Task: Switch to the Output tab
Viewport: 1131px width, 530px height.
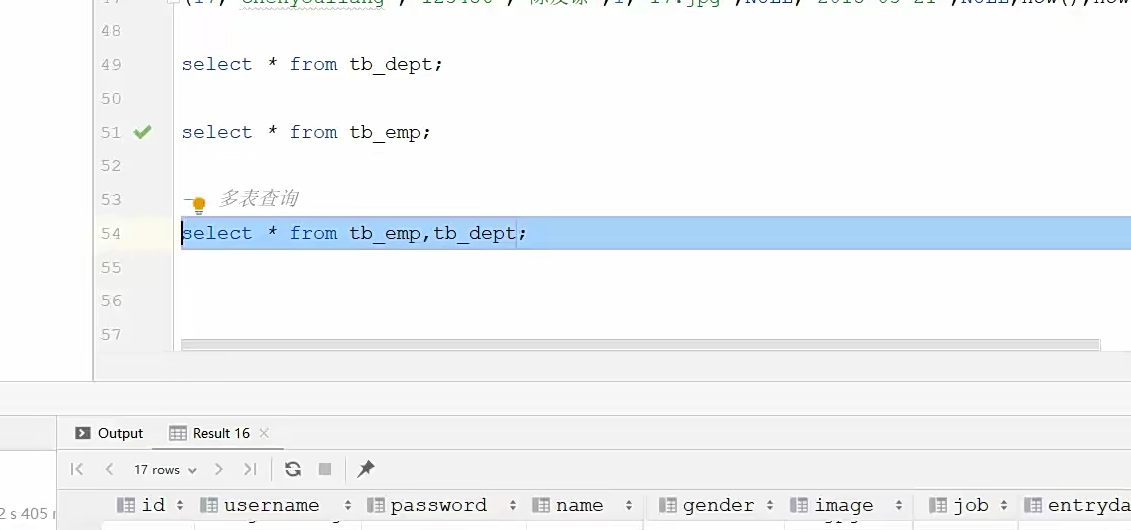Action: tap(110, 433)
